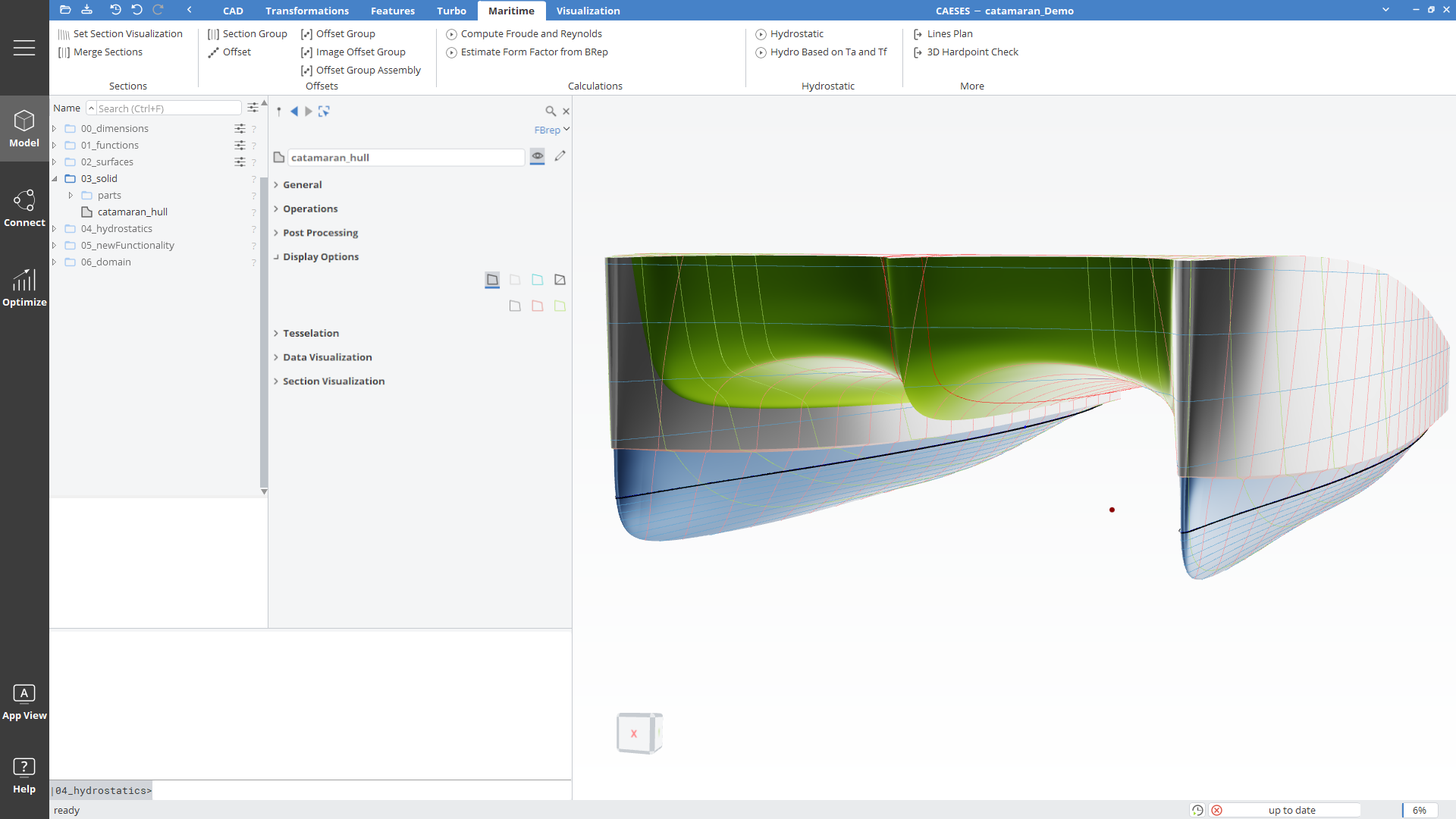The width and height of the screenshot is (1456, 819).
Task: Click the select-in-view icon beside navigation arrows
Action: click(x=324, y=111)
